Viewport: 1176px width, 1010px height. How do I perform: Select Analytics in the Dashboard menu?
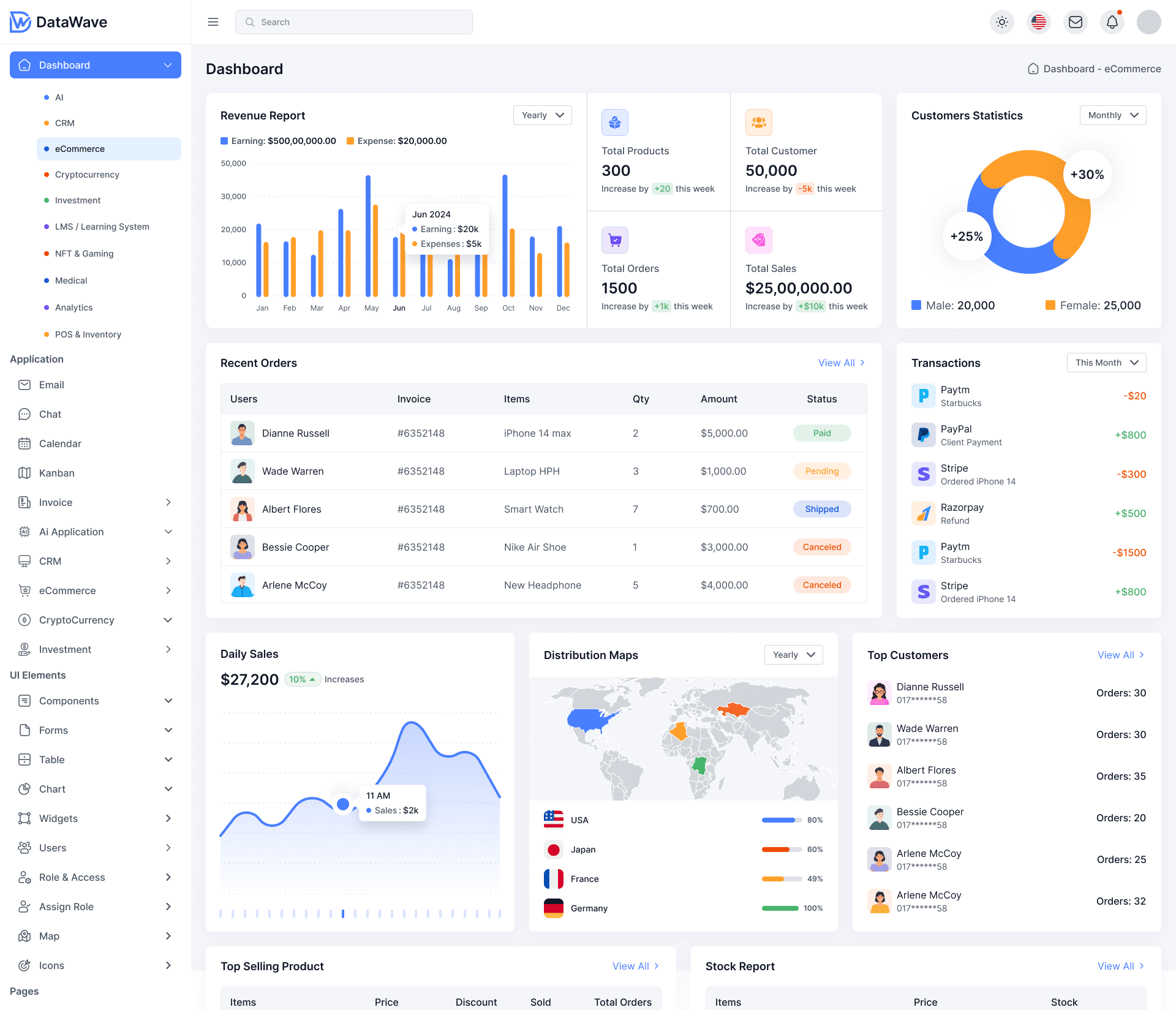[x=73, y=307]
